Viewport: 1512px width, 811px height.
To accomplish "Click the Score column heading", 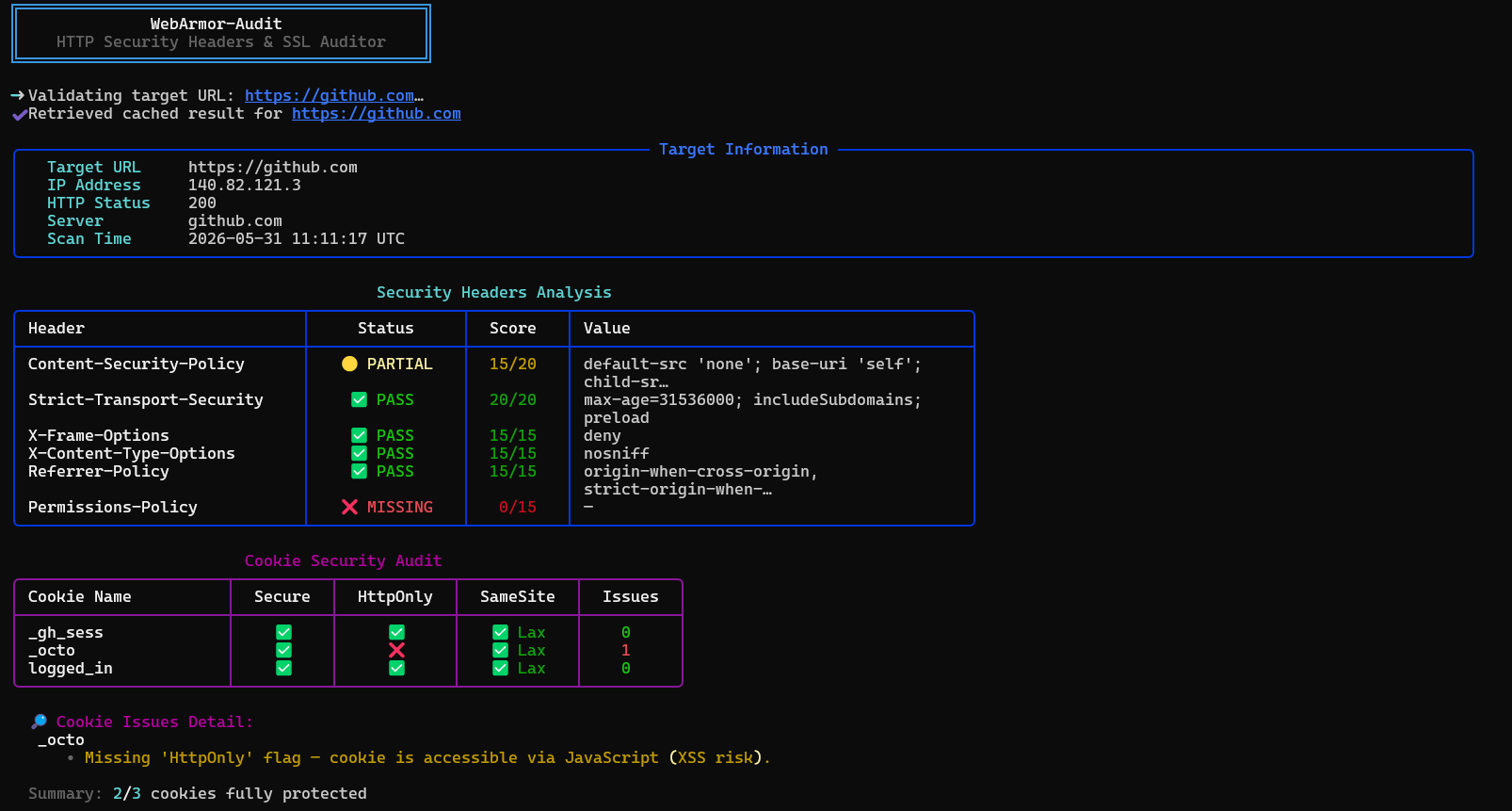I will point(513,328).
